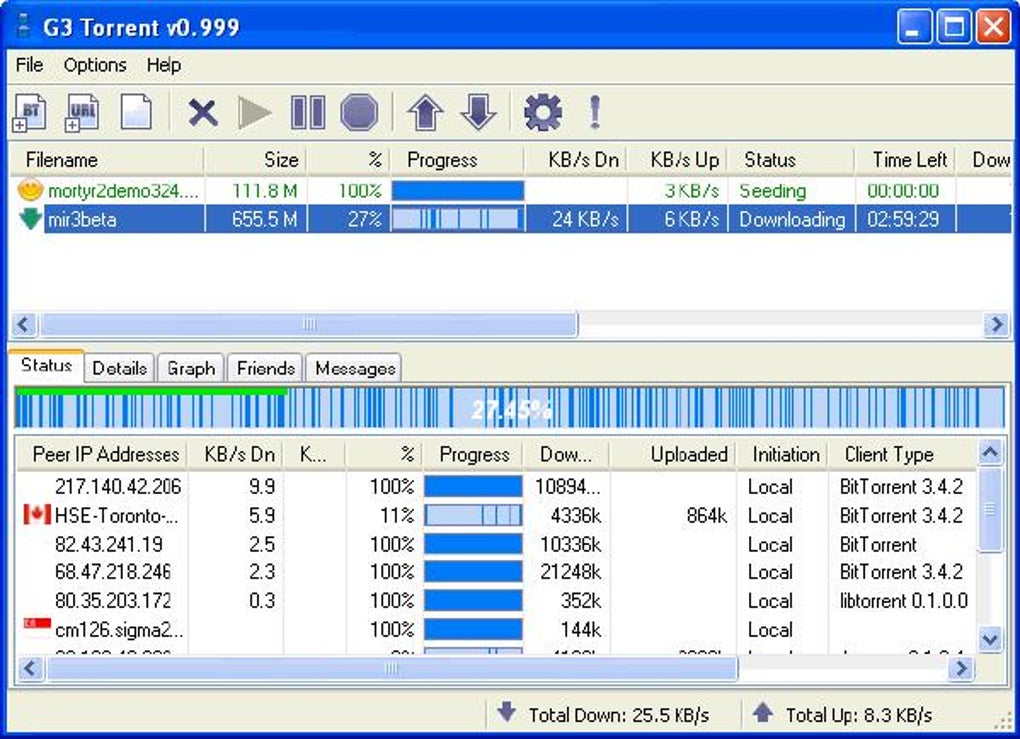Open the Options menu
The width and height of the screenshot is (1020, 739).
[95, 65]
